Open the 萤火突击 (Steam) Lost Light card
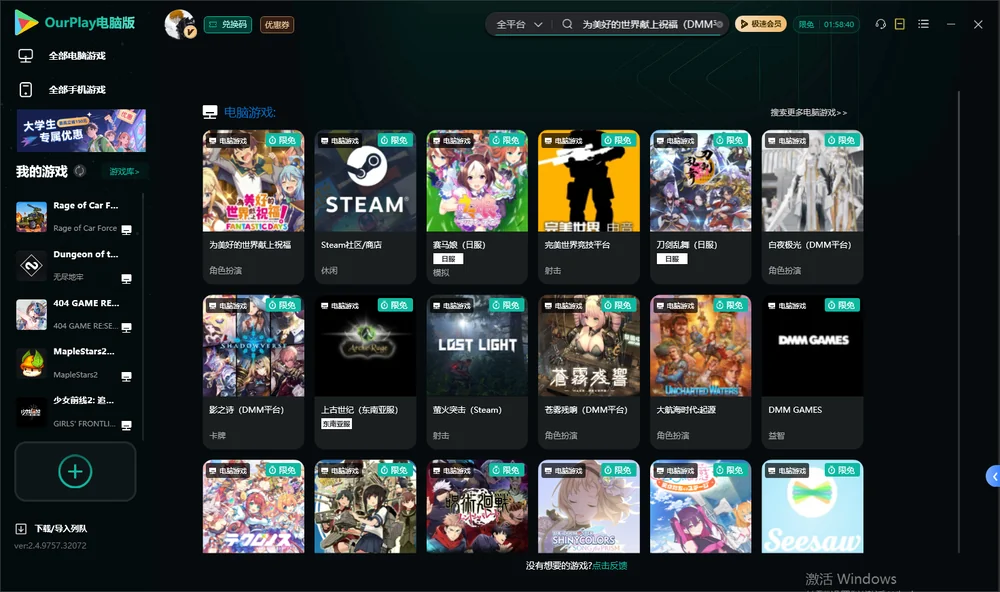Image resolution: width=1000 pixels, height=592 pixels. coord(477,372)
